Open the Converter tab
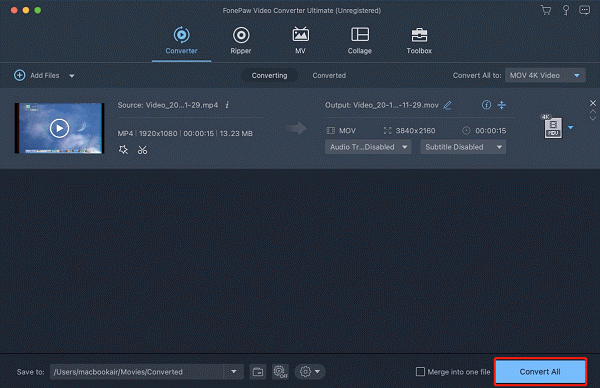 pyautogui.click(x=181, y=41)
